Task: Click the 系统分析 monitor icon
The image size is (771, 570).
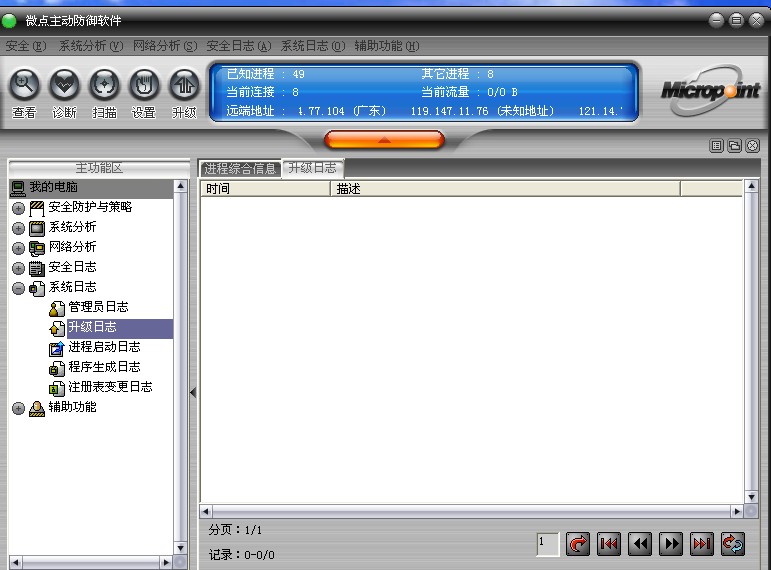Action: pos(37,228)
